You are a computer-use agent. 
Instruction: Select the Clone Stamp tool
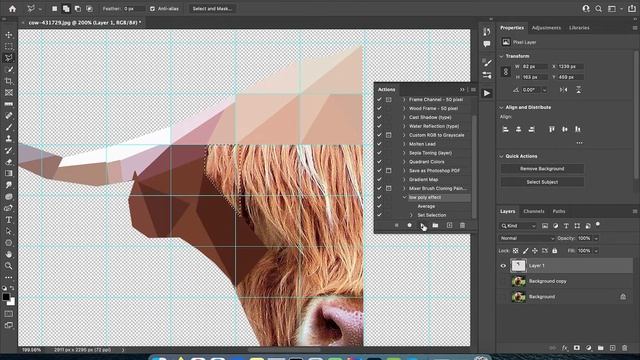point(9,139)
